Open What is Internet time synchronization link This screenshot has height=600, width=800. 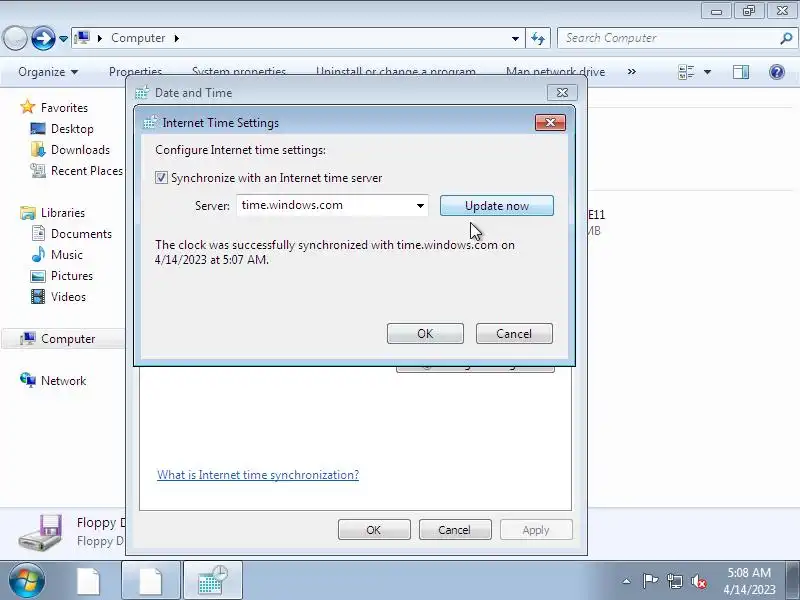click(x=258, y=475)
